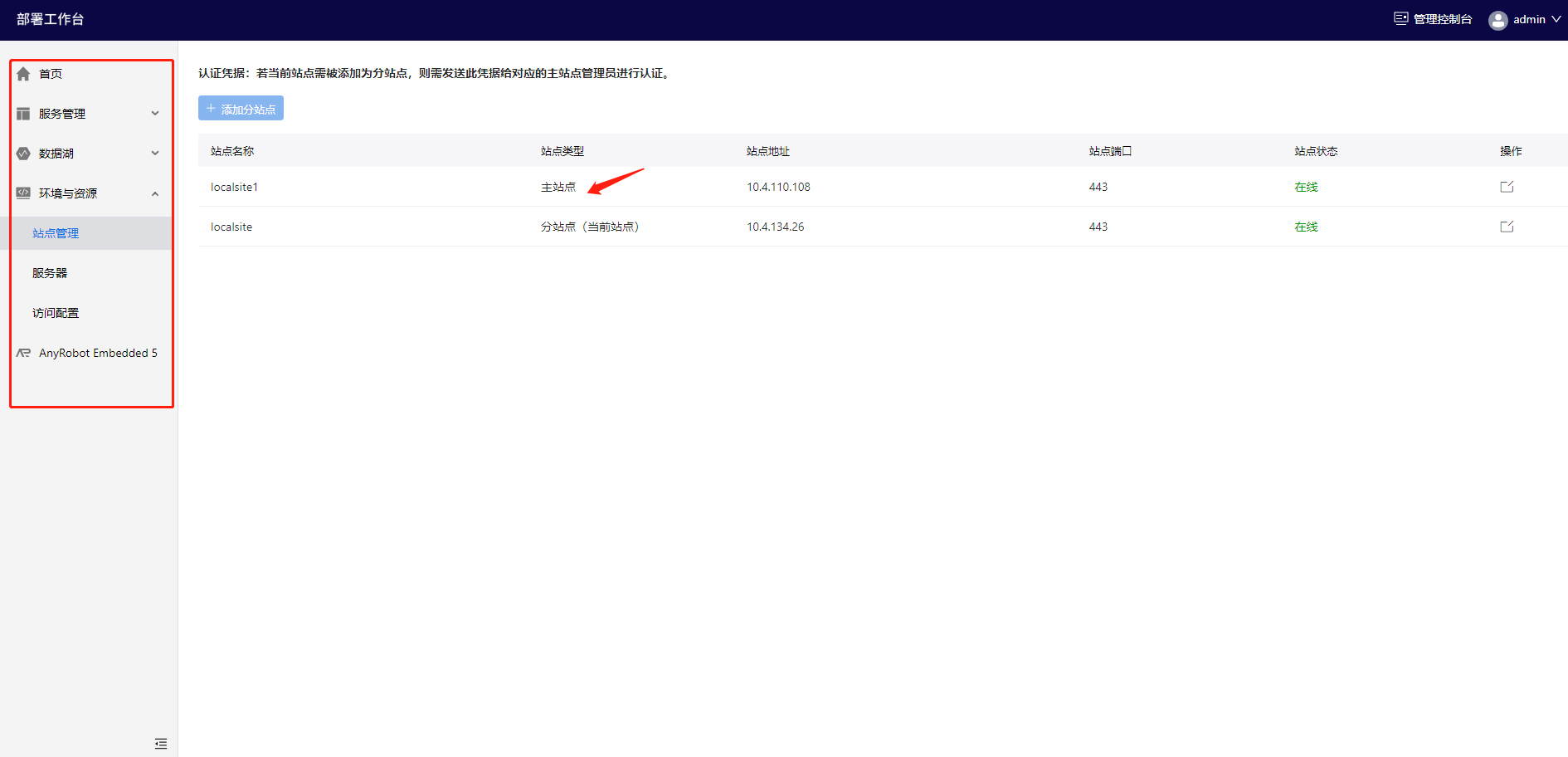Click 站点状态 column header
Viewport: 1568px width, 757px height.
[1317, 151]
